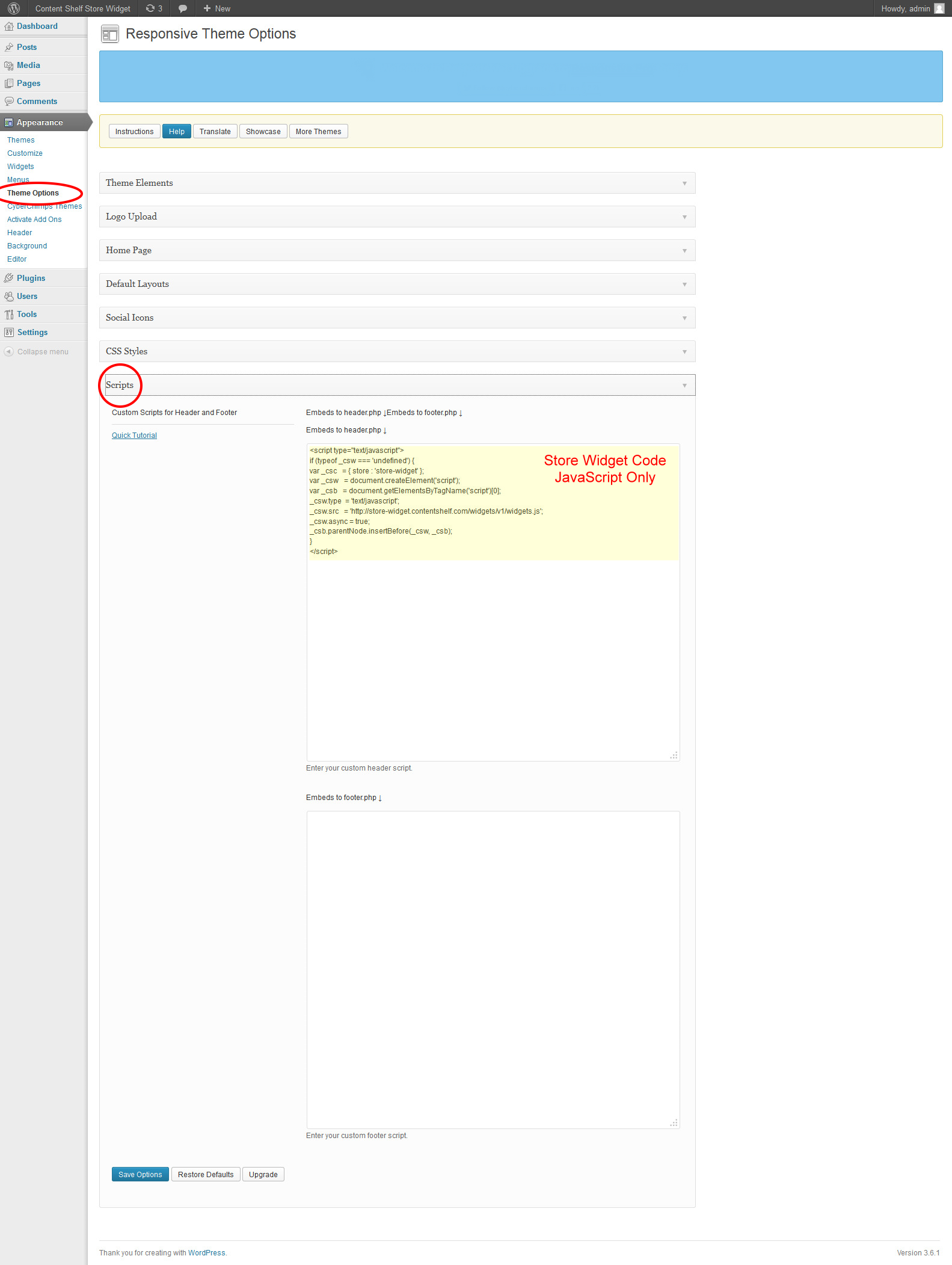Viewport: 952px width, 1265px height.
Task: Click the Plugins plug icon
Action: click(9, 279)
